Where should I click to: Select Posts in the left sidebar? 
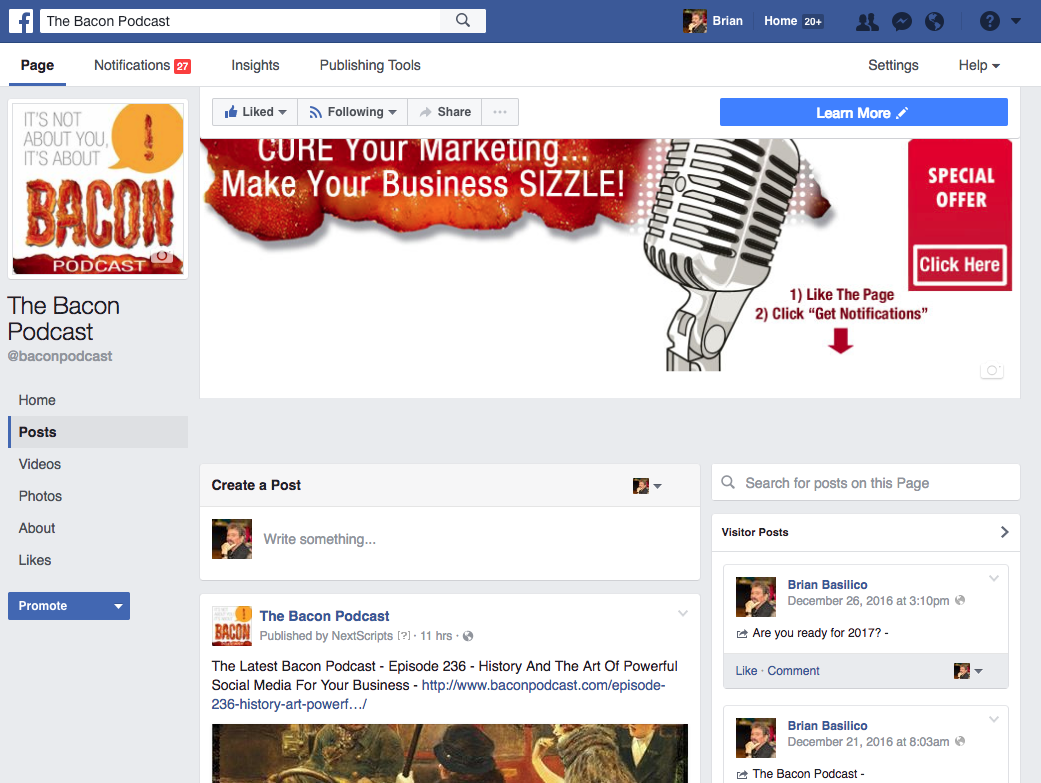pos(98,432)
